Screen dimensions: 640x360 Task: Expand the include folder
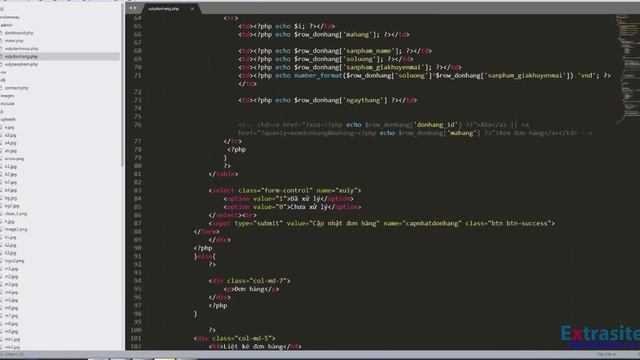pyautogui.click(x=7, y=103)
